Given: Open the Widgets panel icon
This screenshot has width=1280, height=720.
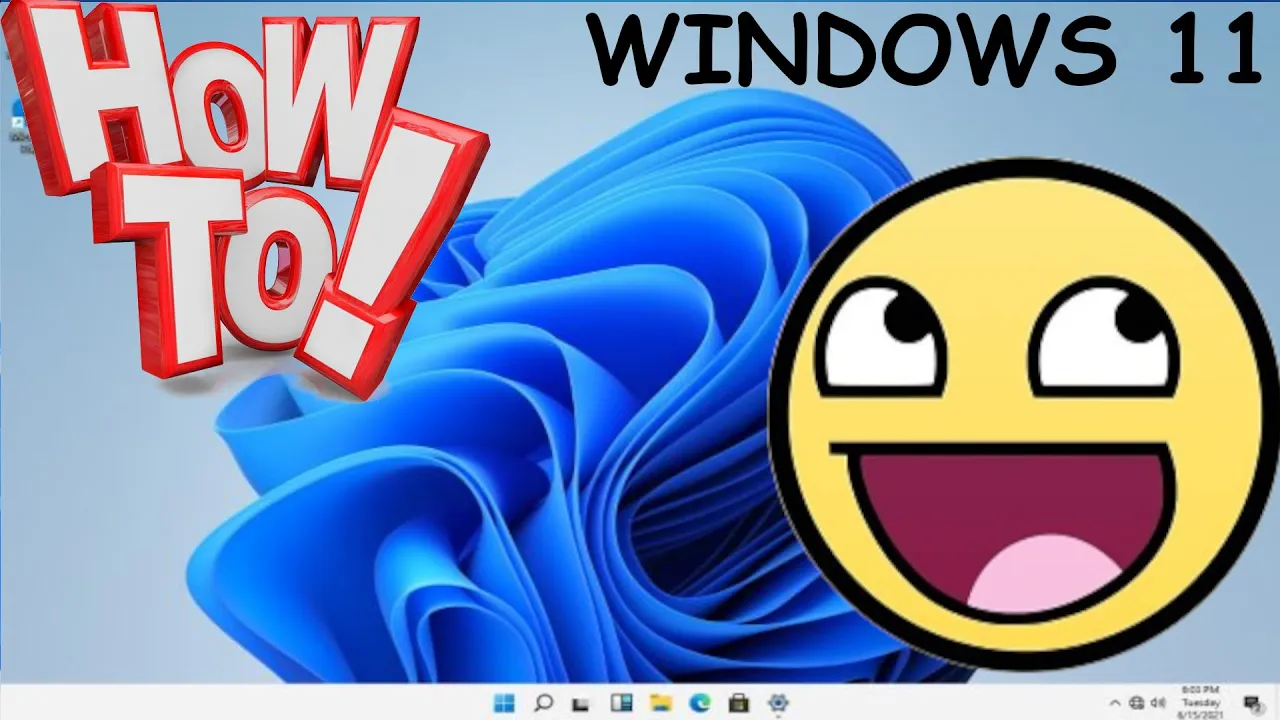Looking at the screenshot, I should (621, 703).
